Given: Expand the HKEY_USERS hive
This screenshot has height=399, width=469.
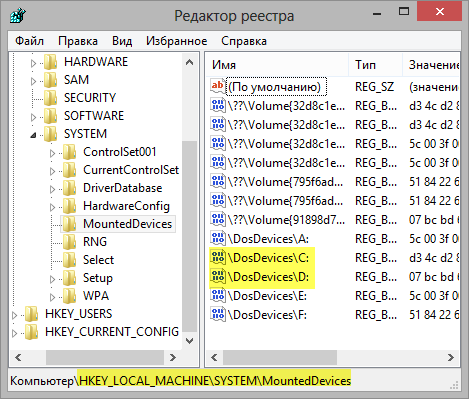Looking at the screenshot, I should [14, 315].
